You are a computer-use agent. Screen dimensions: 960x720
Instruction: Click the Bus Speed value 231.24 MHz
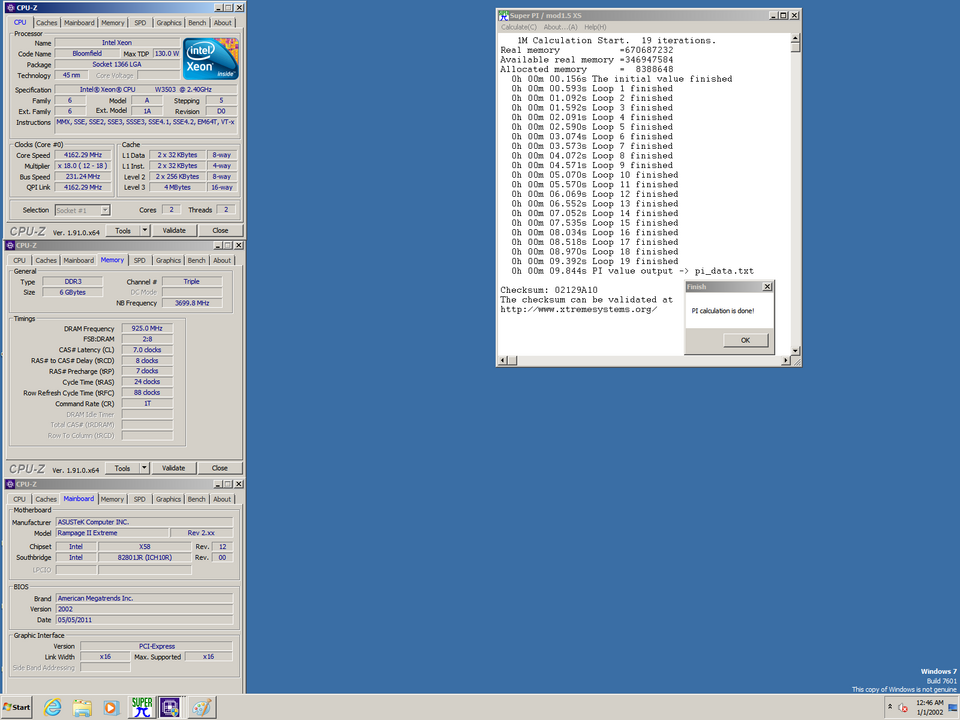pyautogui.click(x=83, y=176)
